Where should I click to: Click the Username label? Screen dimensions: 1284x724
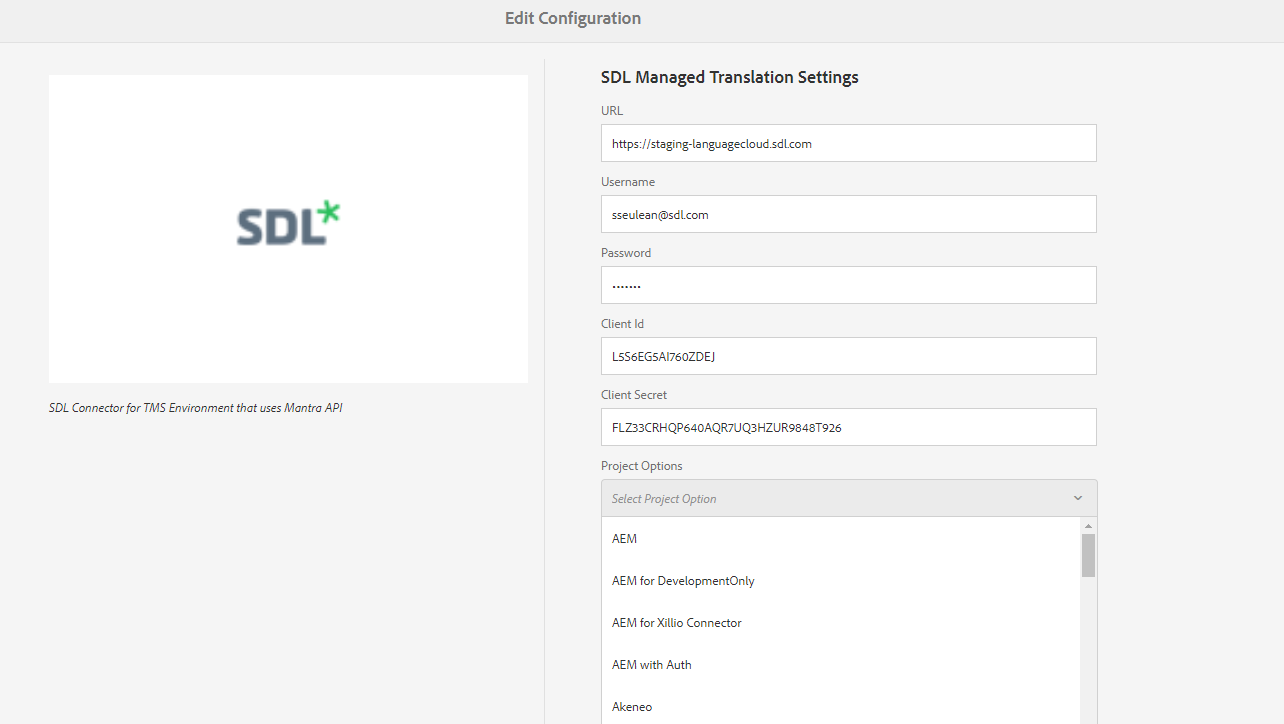[x=628, y=182]
